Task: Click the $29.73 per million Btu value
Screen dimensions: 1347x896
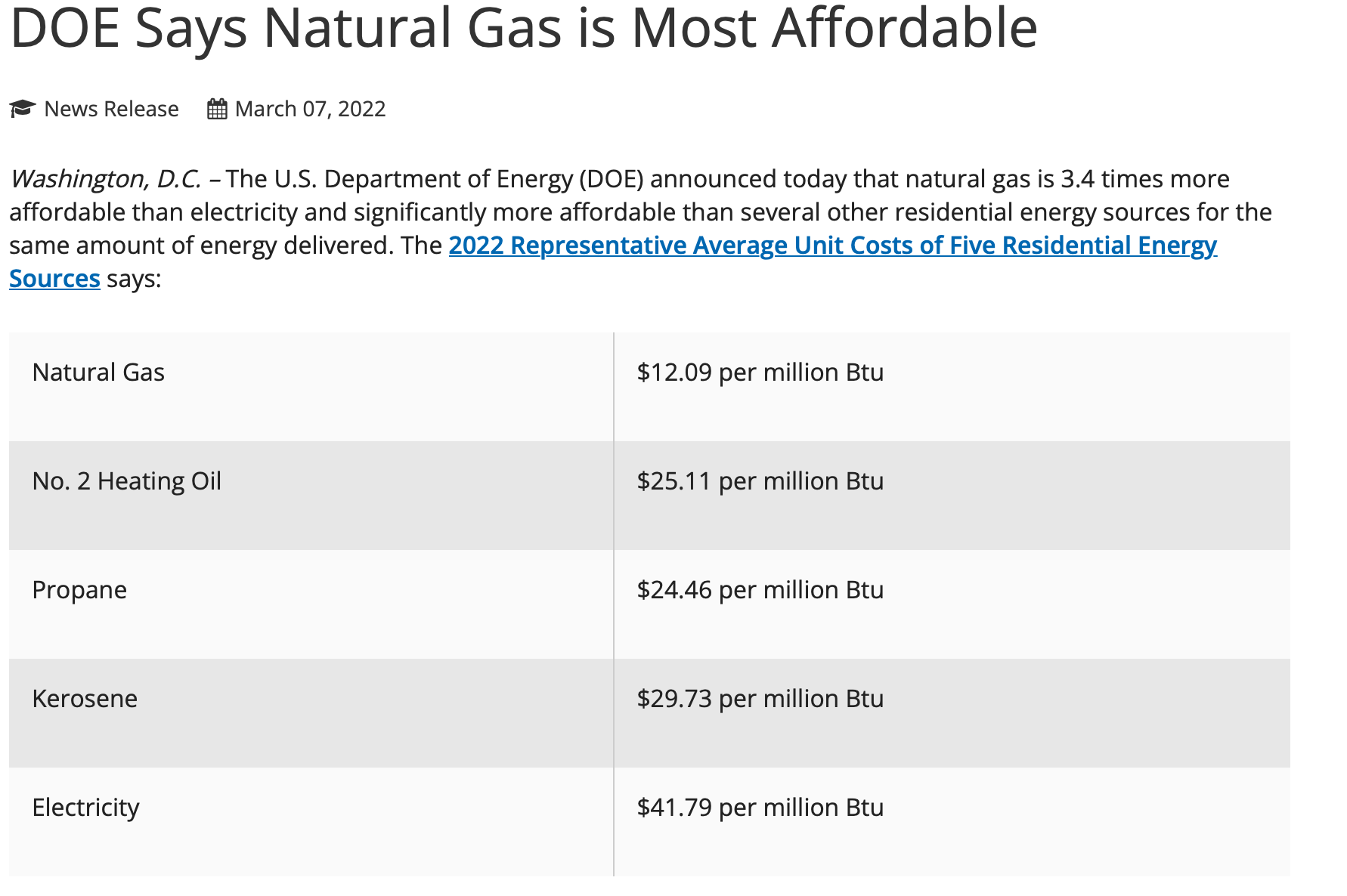Action: [x=760, y=699]
